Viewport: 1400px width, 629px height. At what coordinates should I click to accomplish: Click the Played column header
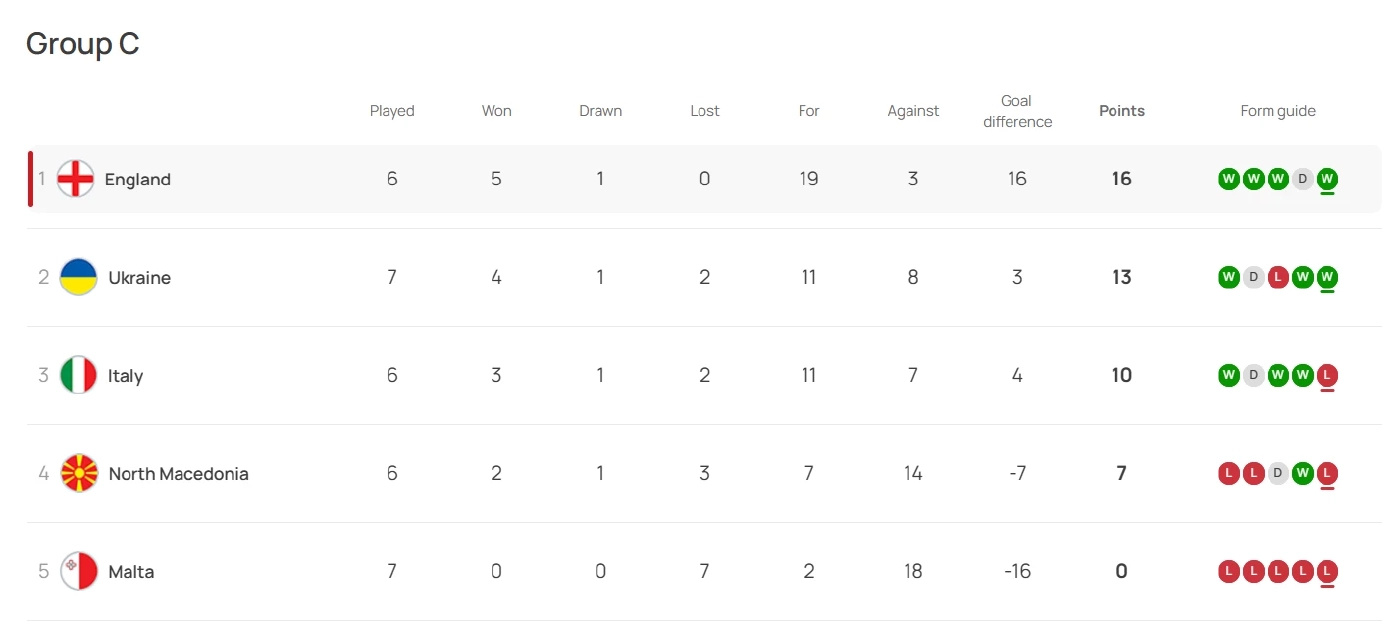click(x=392, y=111)
